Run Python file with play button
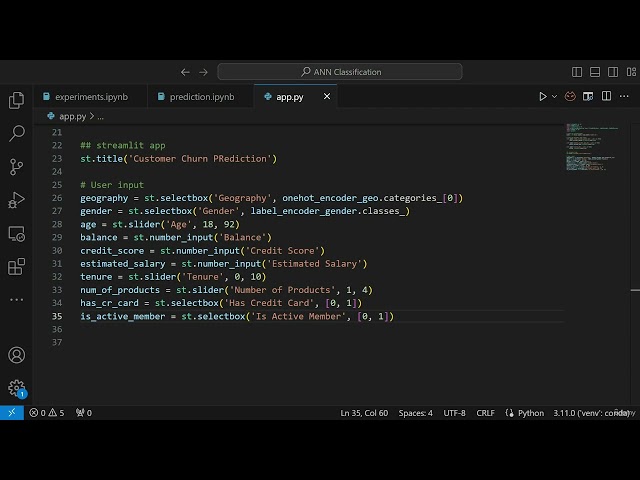640x480 pixels. pyautogui.click(x=542, y=96)
